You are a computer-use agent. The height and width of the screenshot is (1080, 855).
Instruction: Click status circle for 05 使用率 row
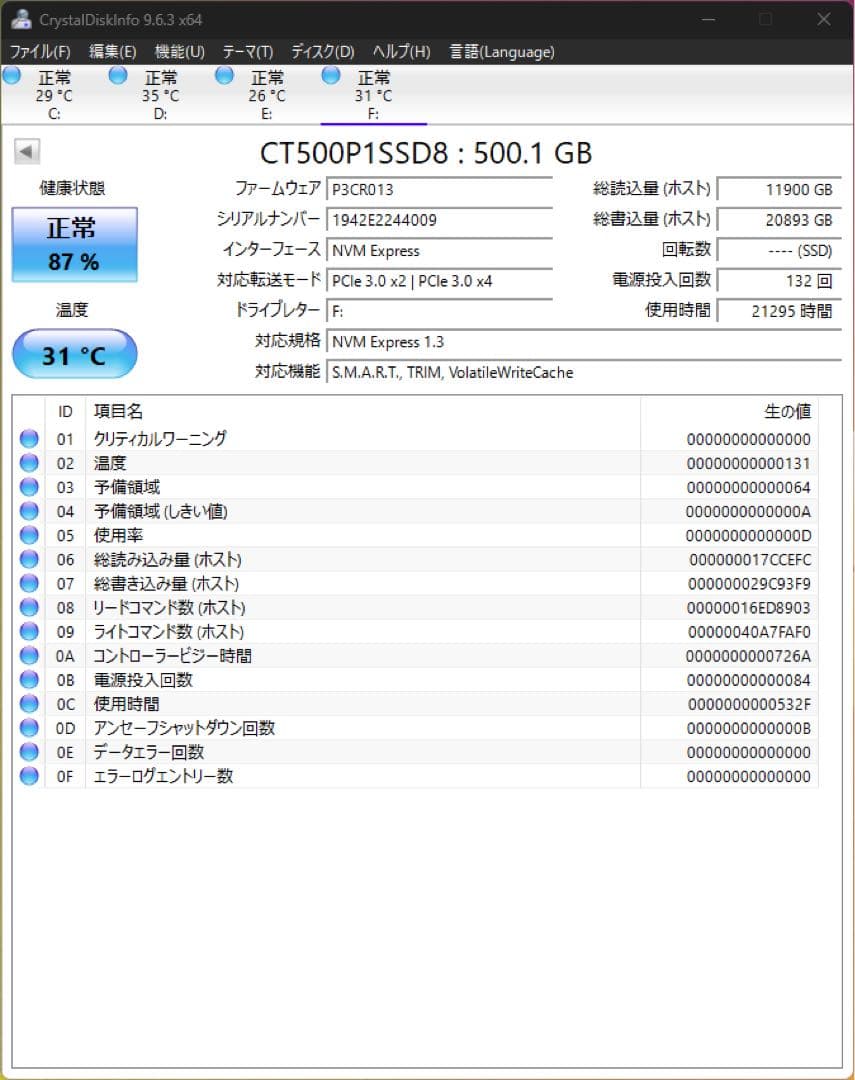coord(29,535)
